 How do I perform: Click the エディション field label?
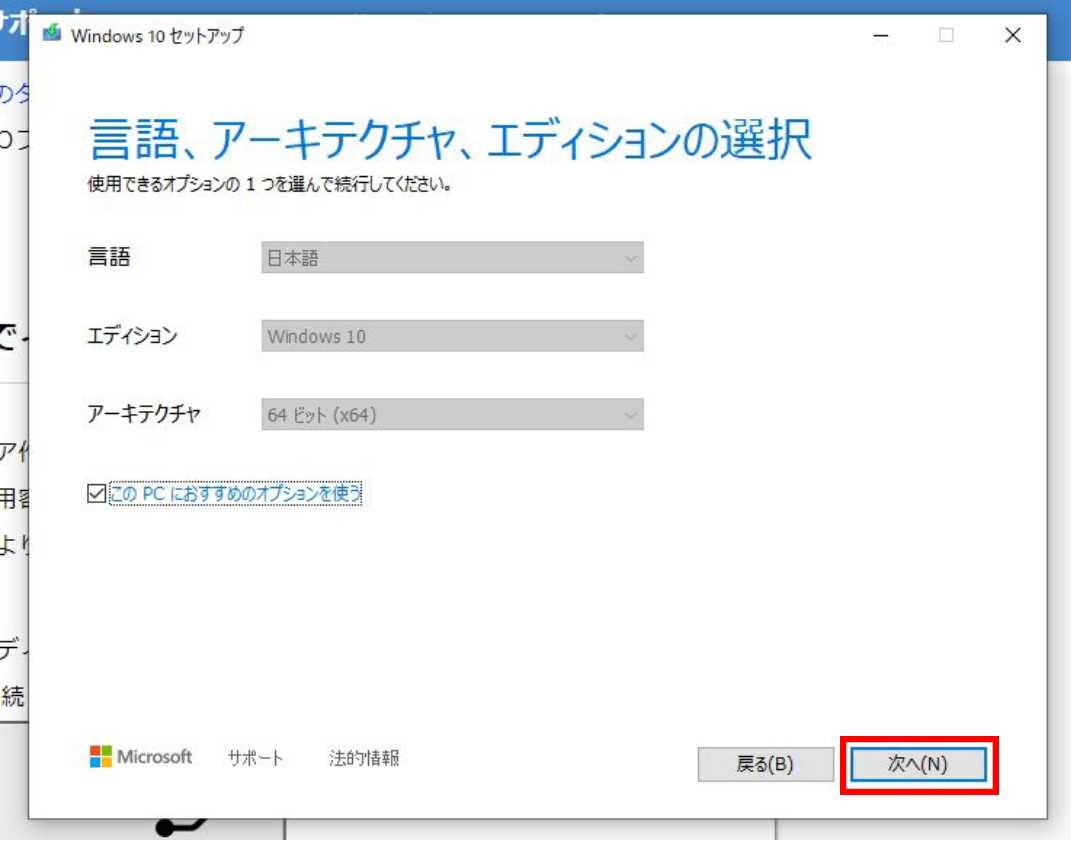[x=133, y=335]
